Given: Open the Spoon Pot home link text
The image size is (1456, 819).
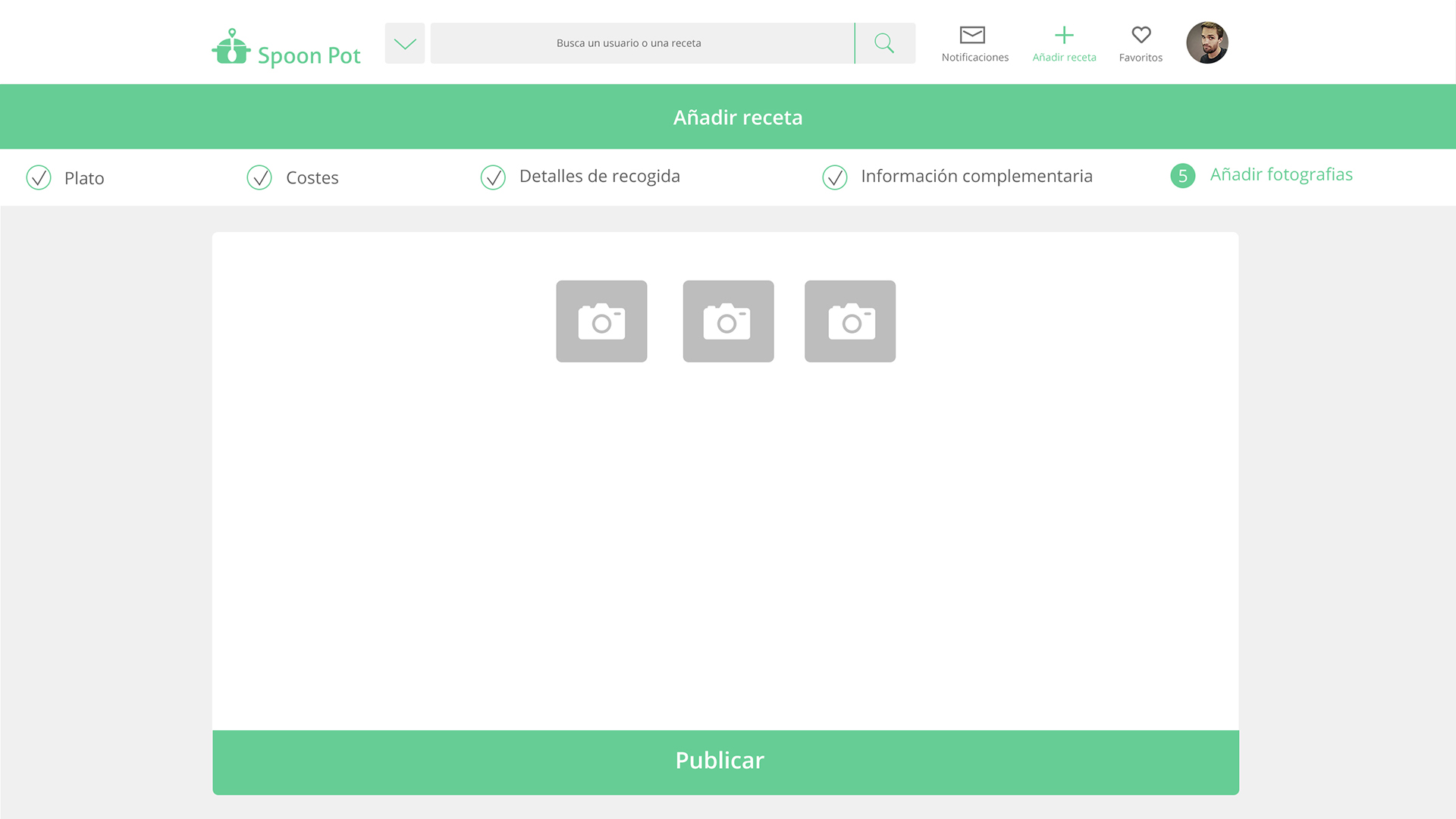Looking at the screenshot, I should [x=309, y=55].
